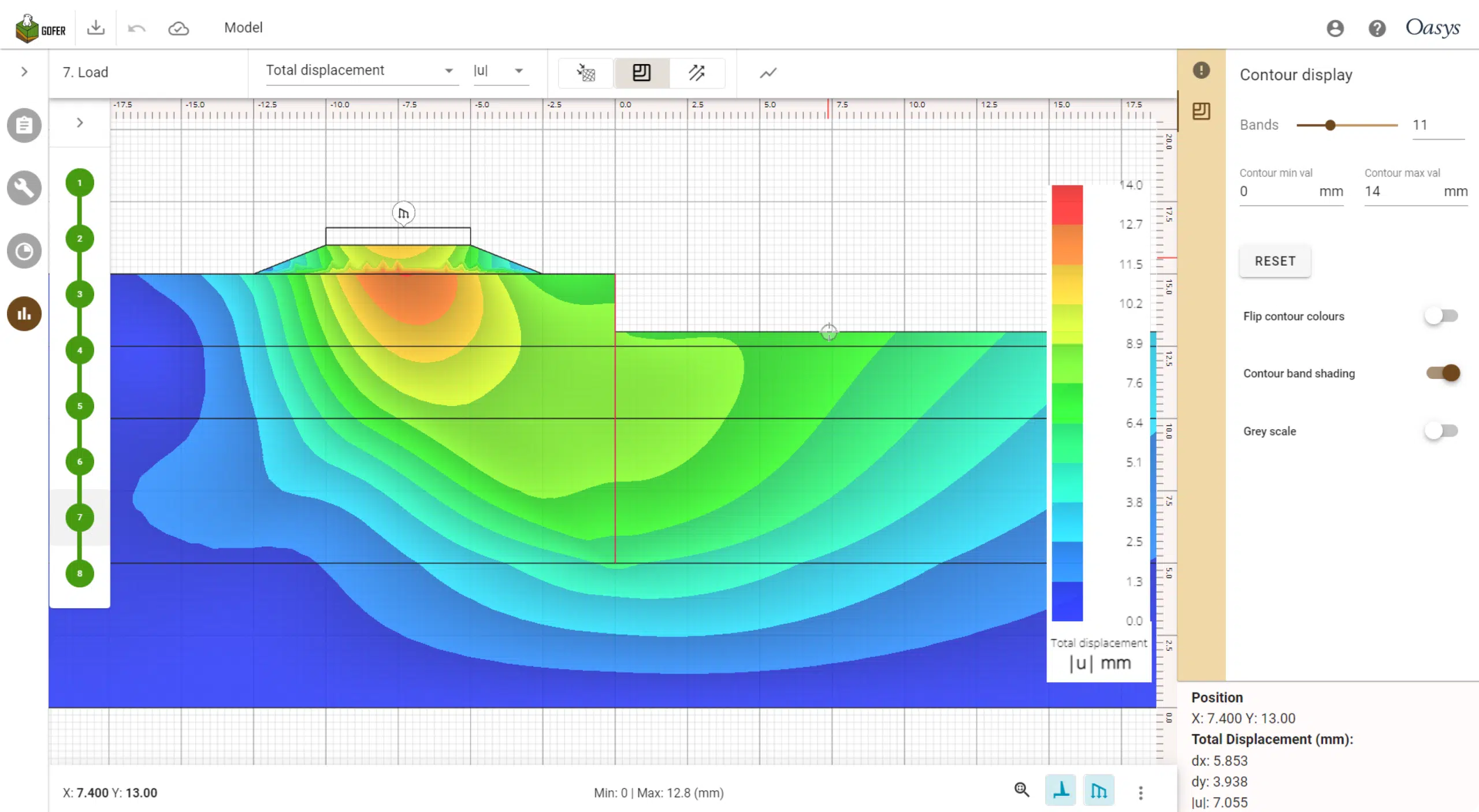Viewport: 1479px width, 812px height.
Task: Open the Model menu item
Action: pos(243,27)
